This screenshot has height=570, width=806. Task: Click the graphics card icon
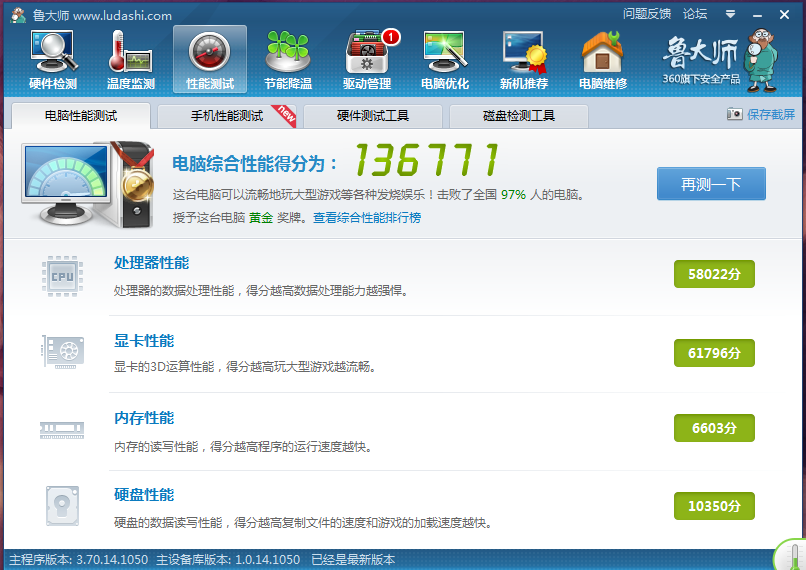(x=62, y=352)
